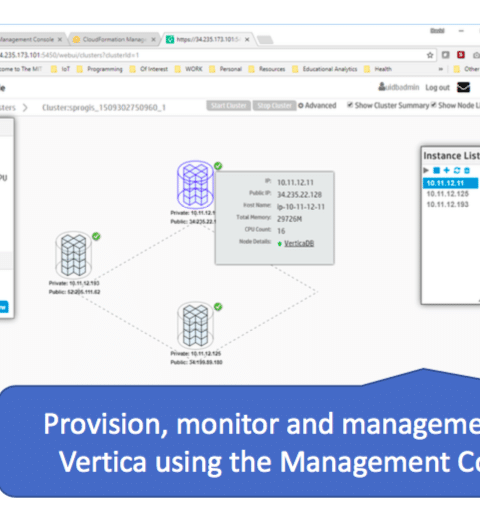Click the uidbadmin username
The height and width of the screenshot is (511, 480).
[402, 87]
